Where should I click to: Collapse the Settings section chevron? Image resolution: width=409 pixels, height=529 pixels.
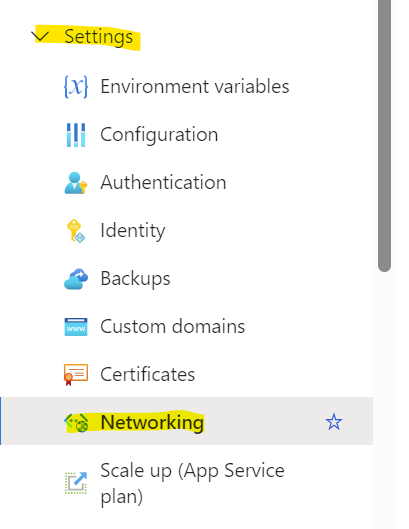click(x=40, y=35)
